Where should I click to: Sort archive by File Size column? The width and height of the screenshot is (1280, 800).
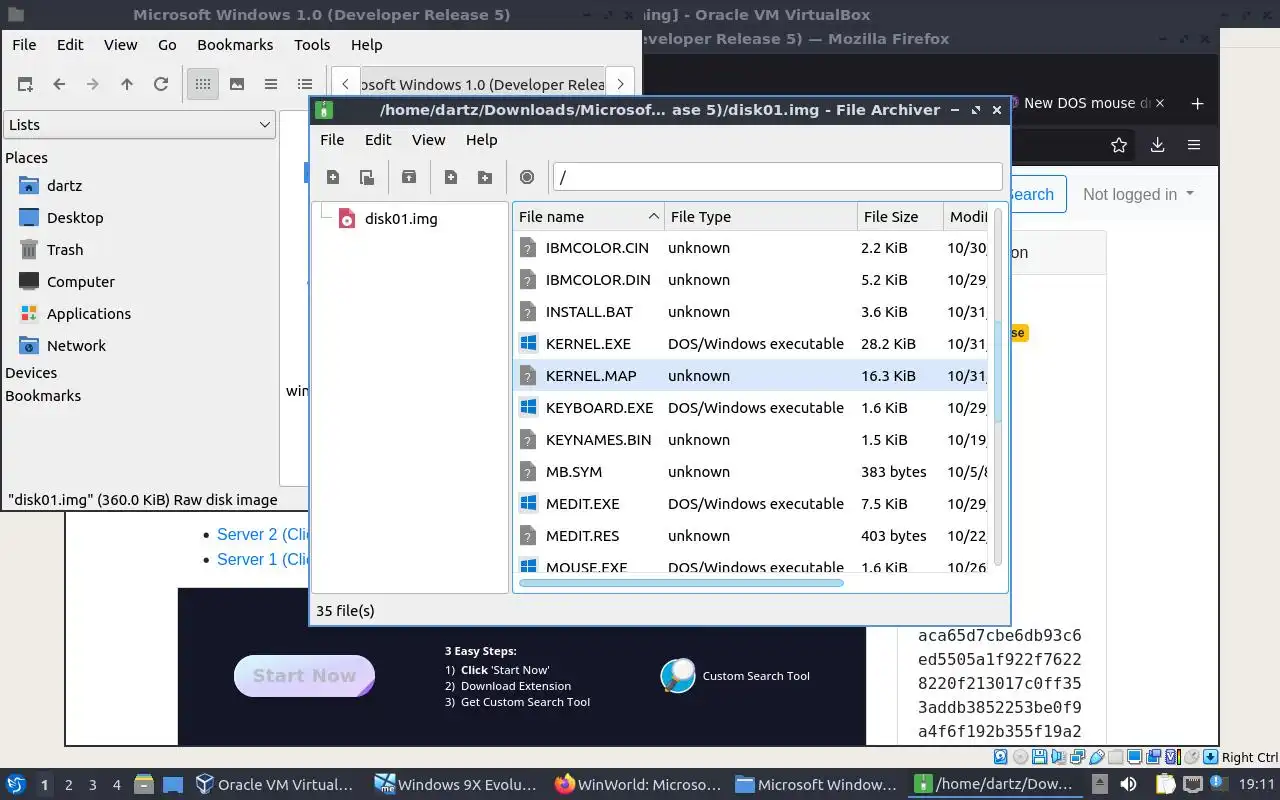pyautogui.click(x=900, y=216)
